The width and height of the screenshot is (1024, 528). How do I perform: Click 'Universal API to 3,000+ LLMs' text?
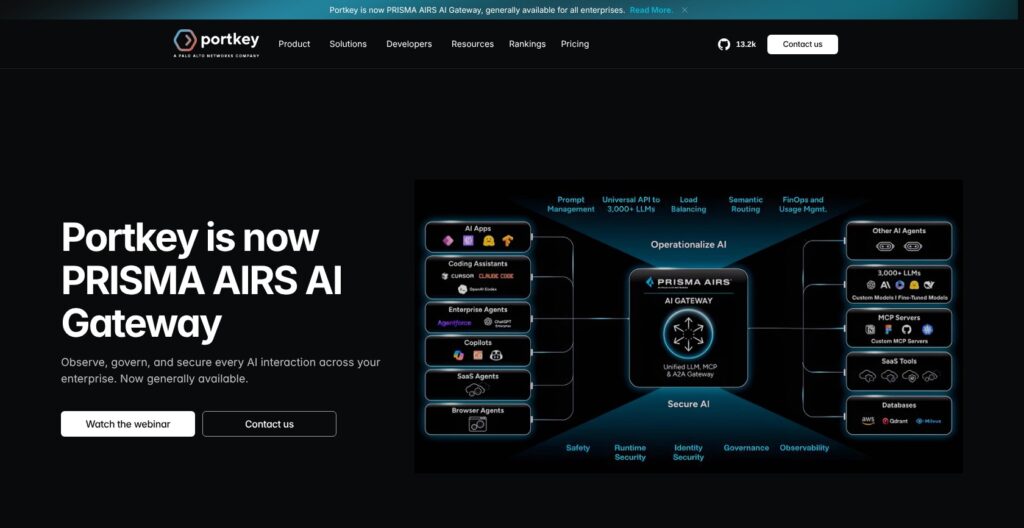click(631, 205)
